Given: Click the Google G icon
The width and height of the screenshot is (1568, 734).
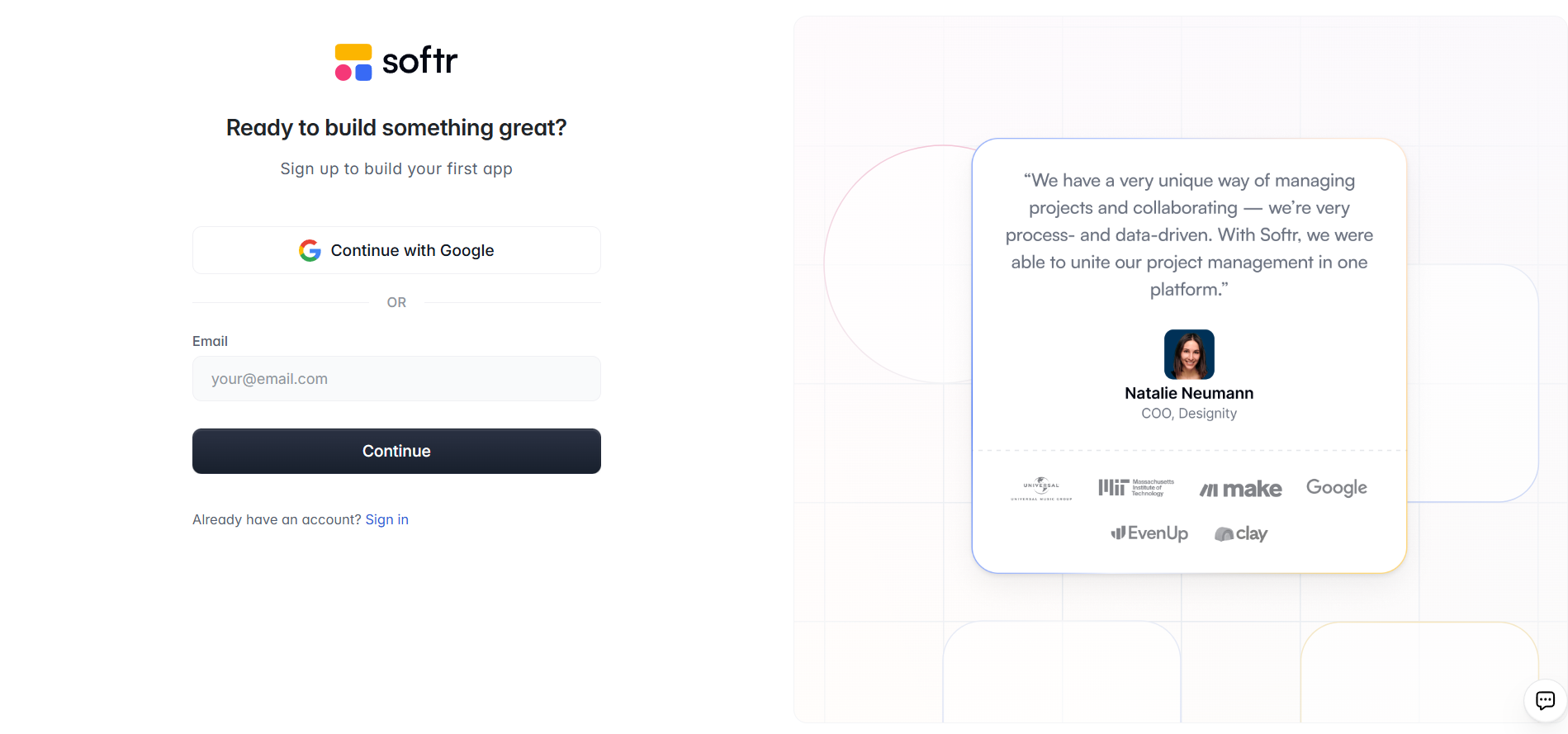Looking at the screenshot, I should pos(310,250).
